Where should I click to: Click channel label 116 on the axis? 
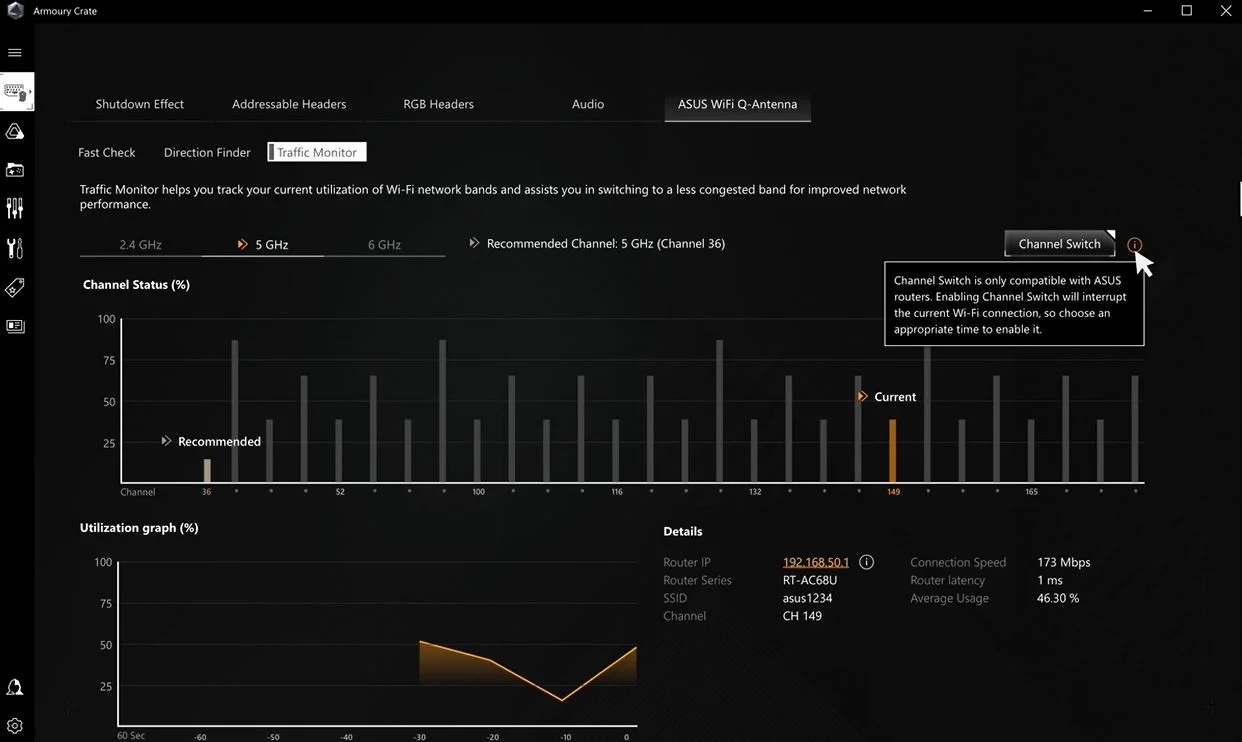[617, 492]
